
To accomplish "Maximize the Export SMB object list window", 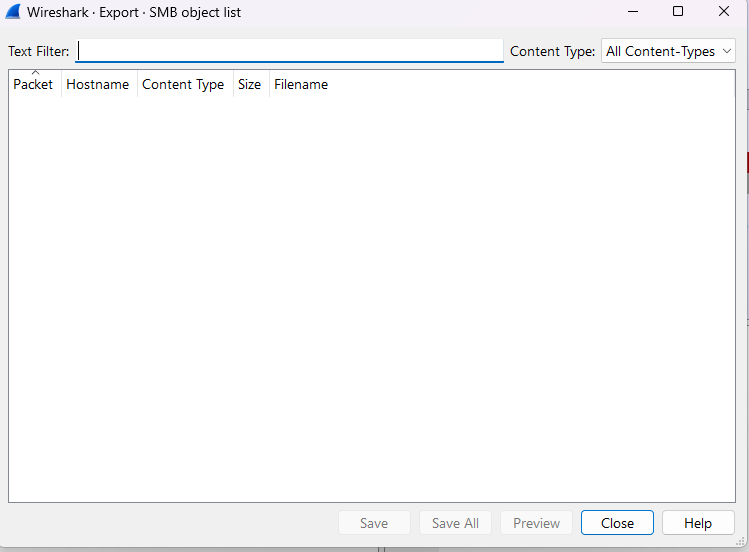I will click(678, 11).
